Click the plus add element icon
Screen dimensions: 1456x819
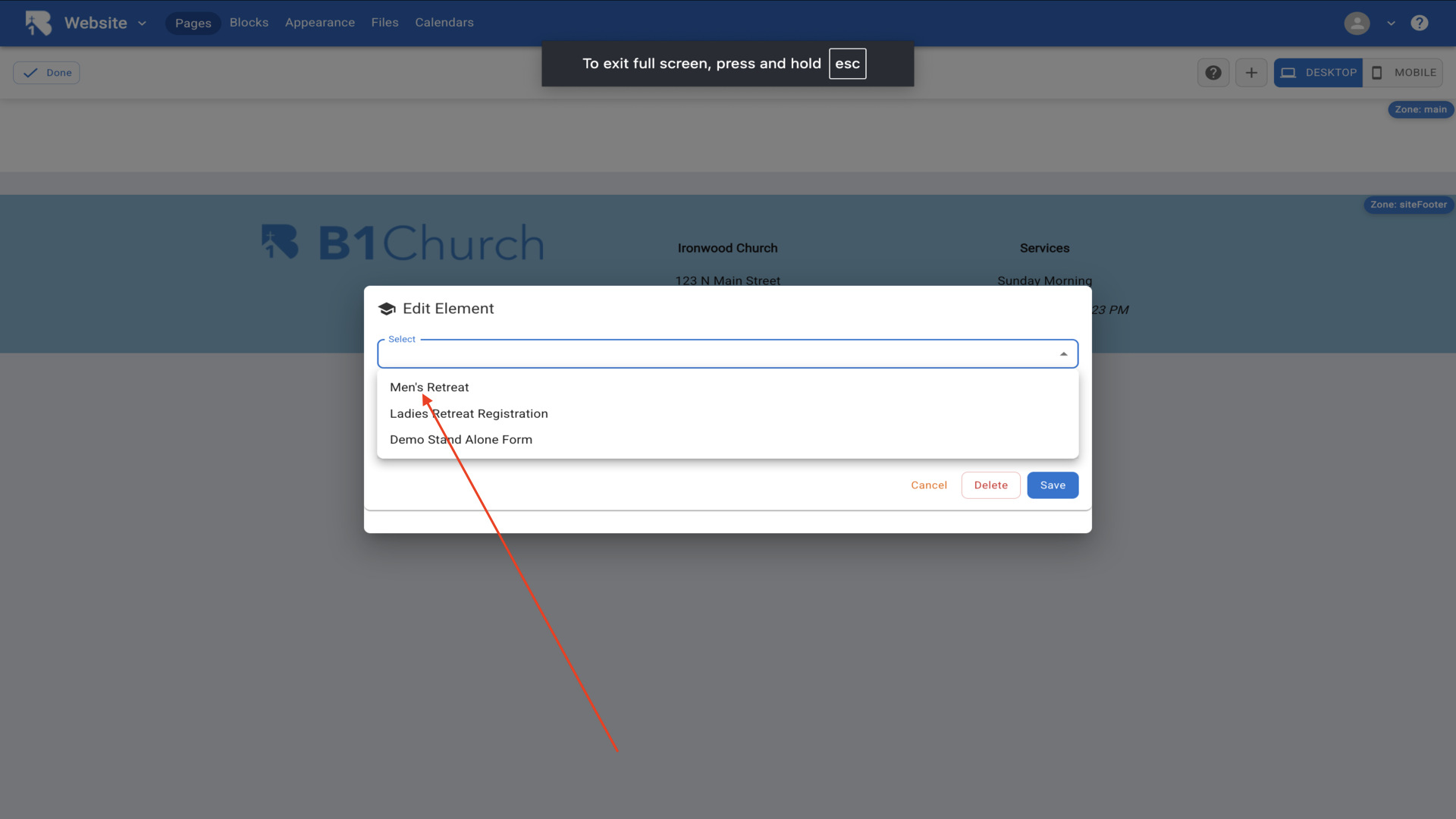[1251, 73]
